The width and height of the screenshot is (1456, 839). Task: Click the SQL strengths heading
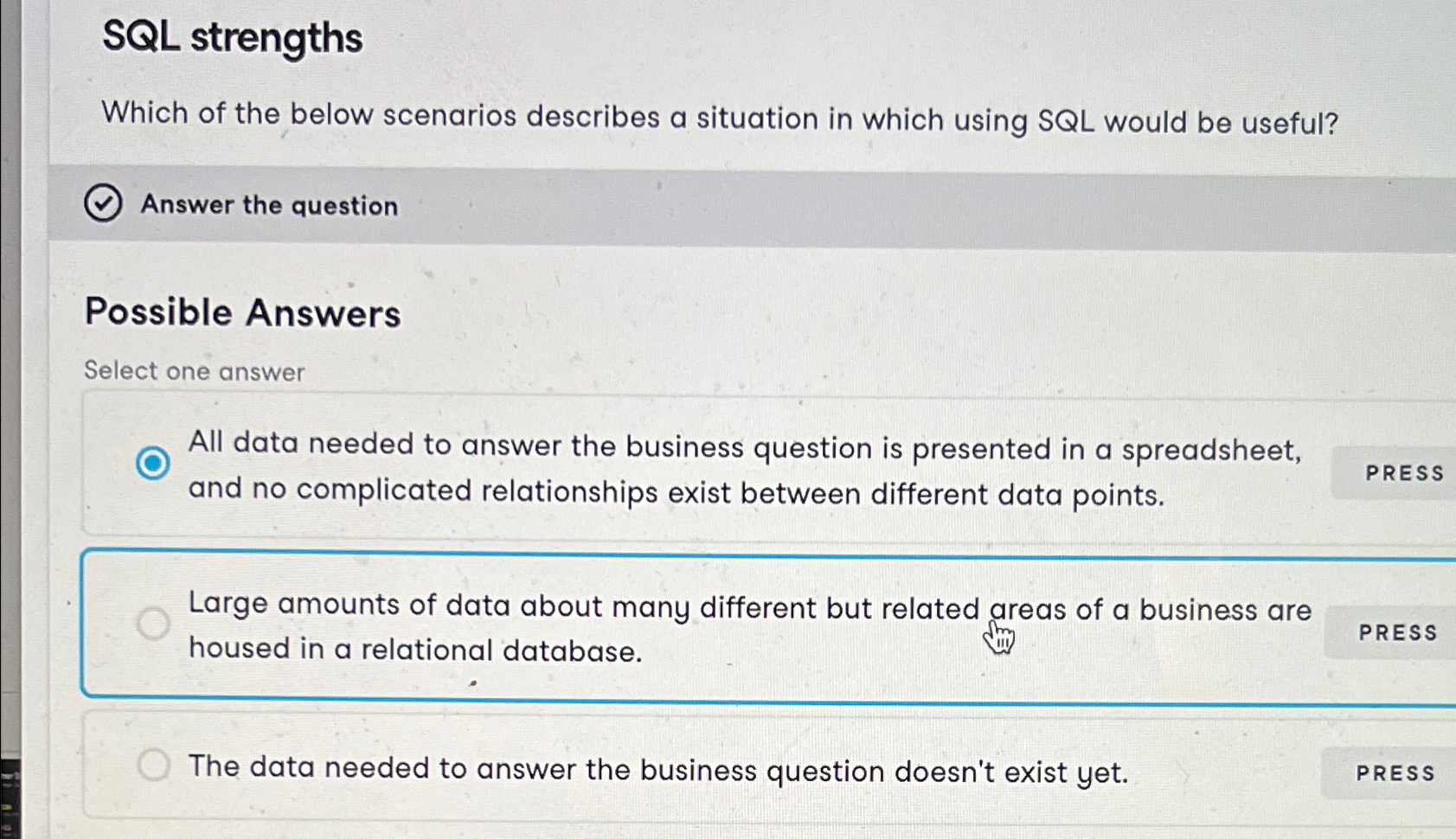point(232,40)
